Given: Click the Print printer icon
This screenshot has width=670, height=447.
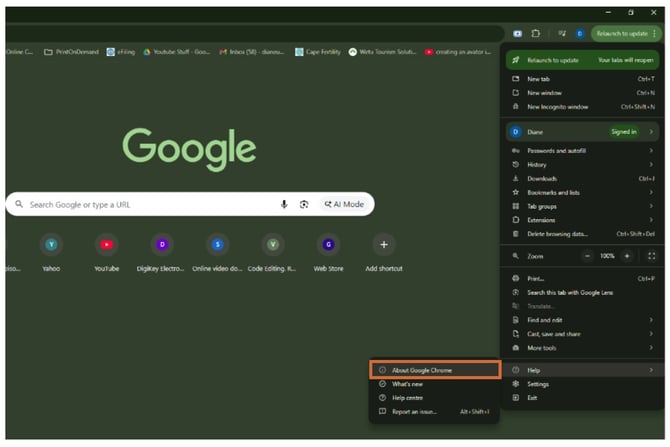Looking at the screenshot, I should tap(516, 279).
